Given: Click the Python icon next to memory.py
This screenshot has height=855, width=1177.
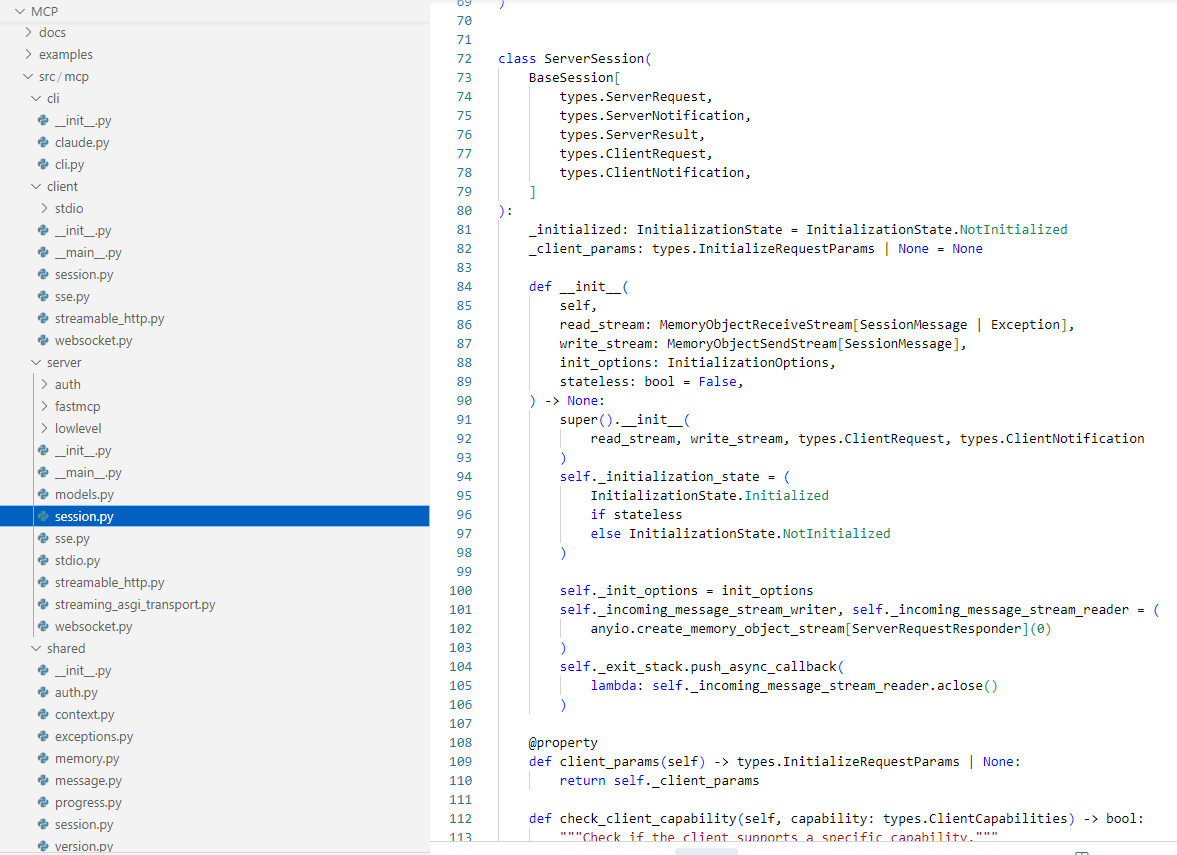Looking at the screenshot, I should click(43, 759).
